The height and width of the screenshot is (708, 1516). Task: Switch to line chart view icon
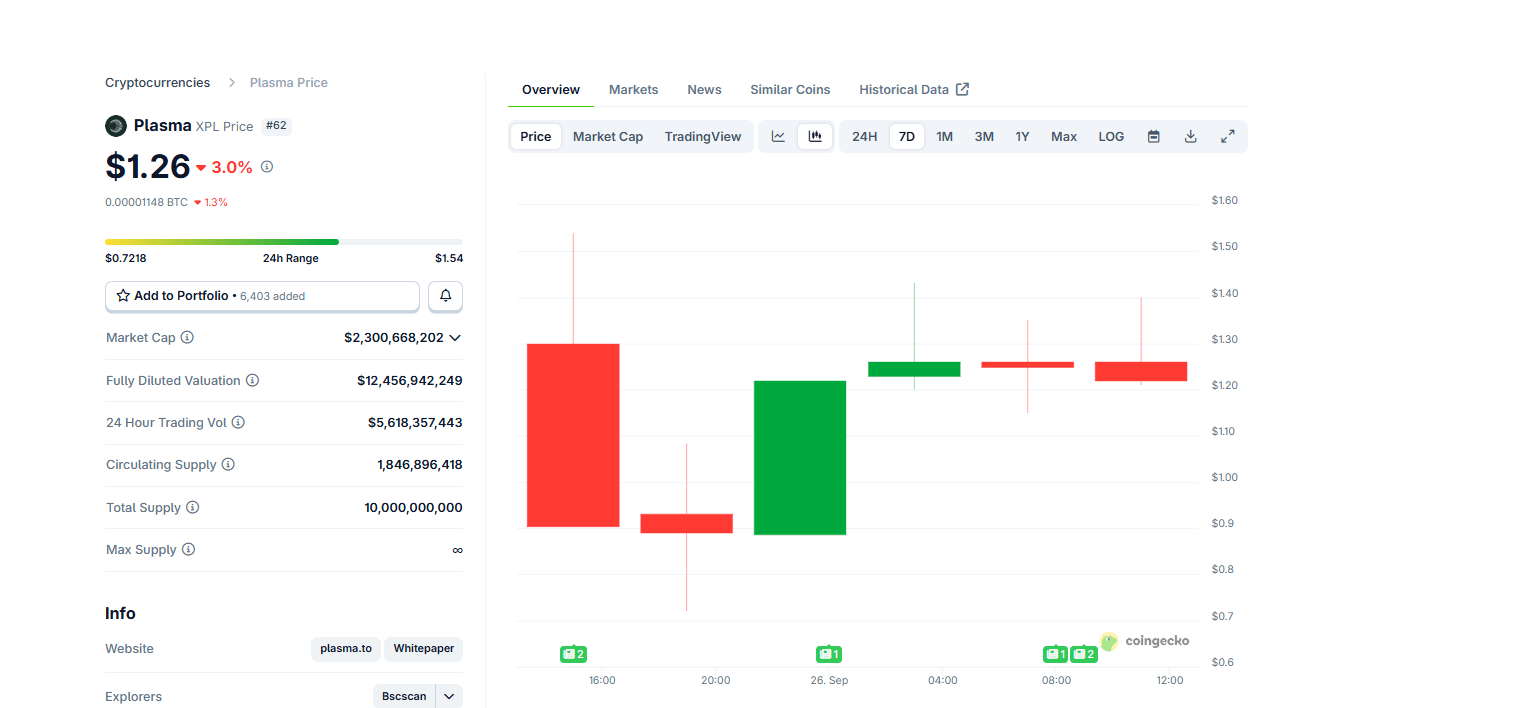778,137
